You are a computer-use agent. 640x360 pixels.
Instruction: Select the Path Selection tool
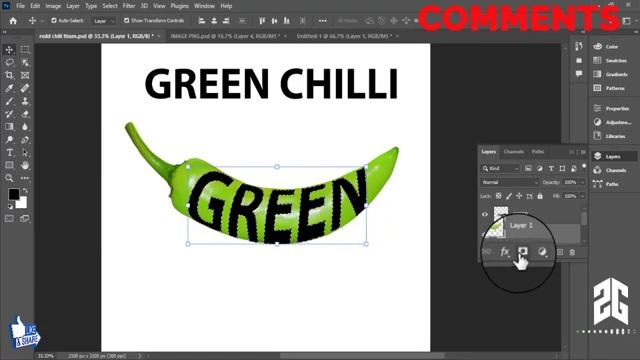pyautogui.click(x=25, y=153)
